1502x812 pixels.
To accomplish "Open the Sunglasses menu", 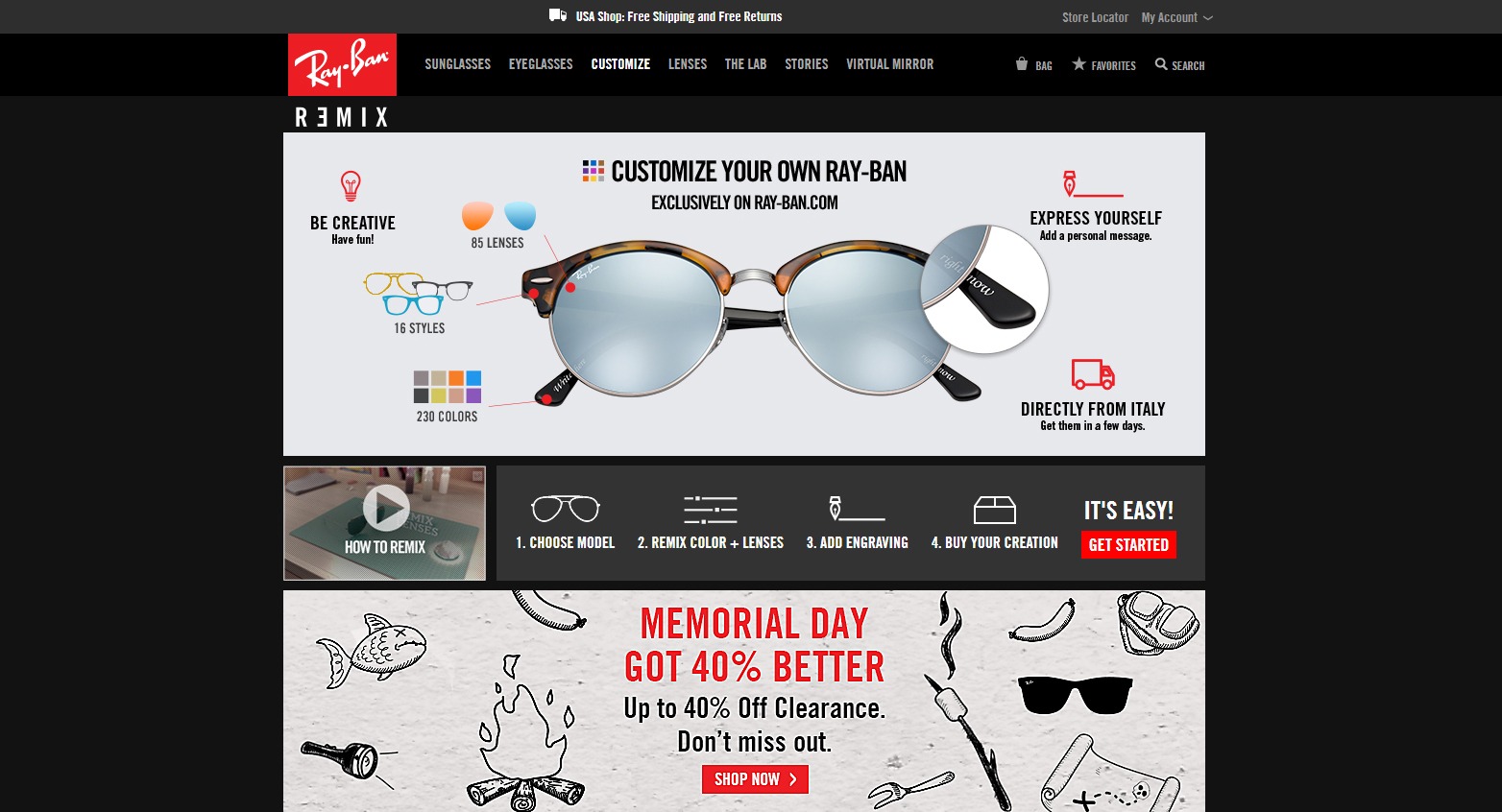I will (x=458, y=64).
